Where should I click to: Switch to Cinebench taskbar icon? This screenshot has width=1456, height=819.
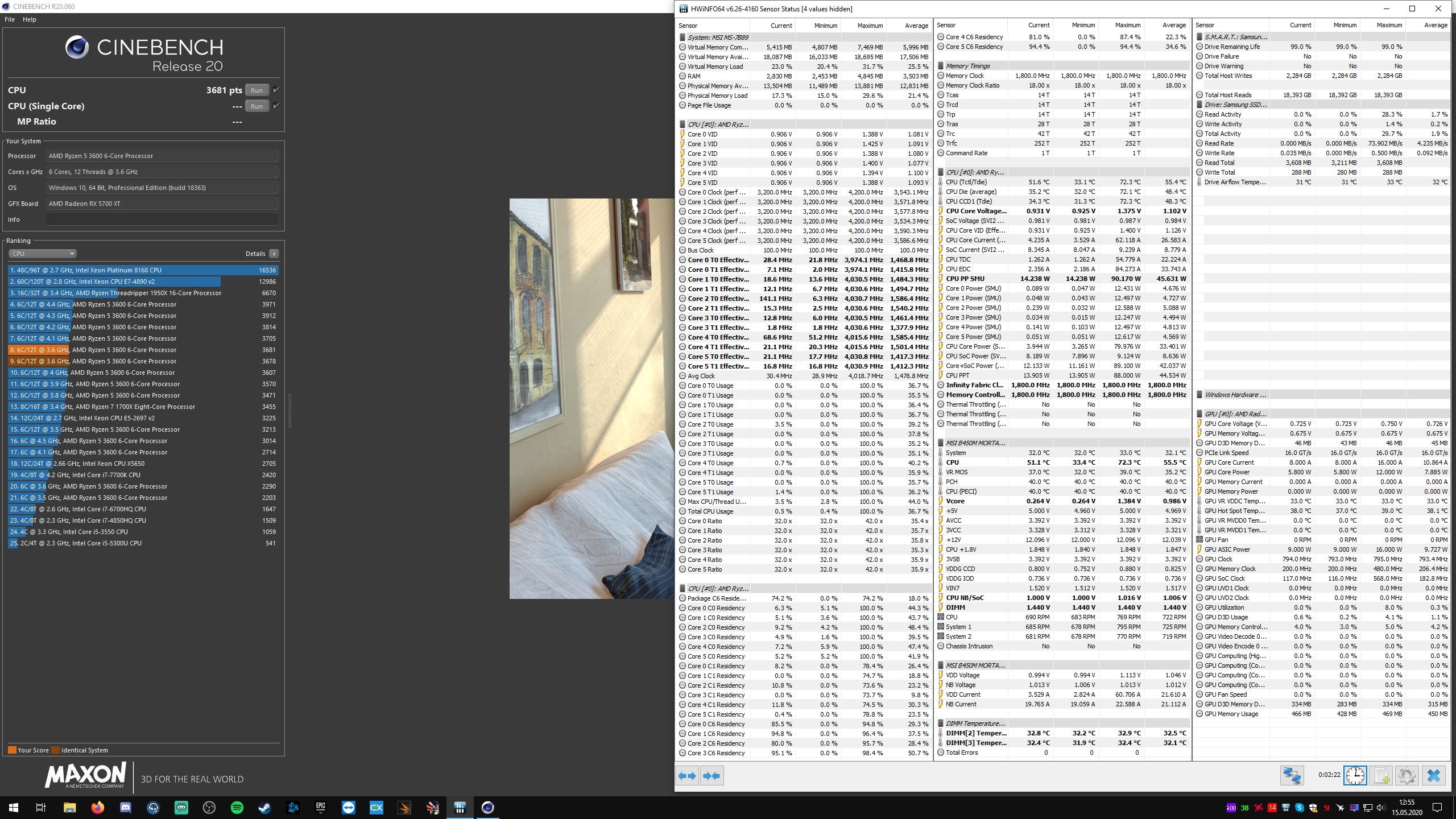(487, 807)
